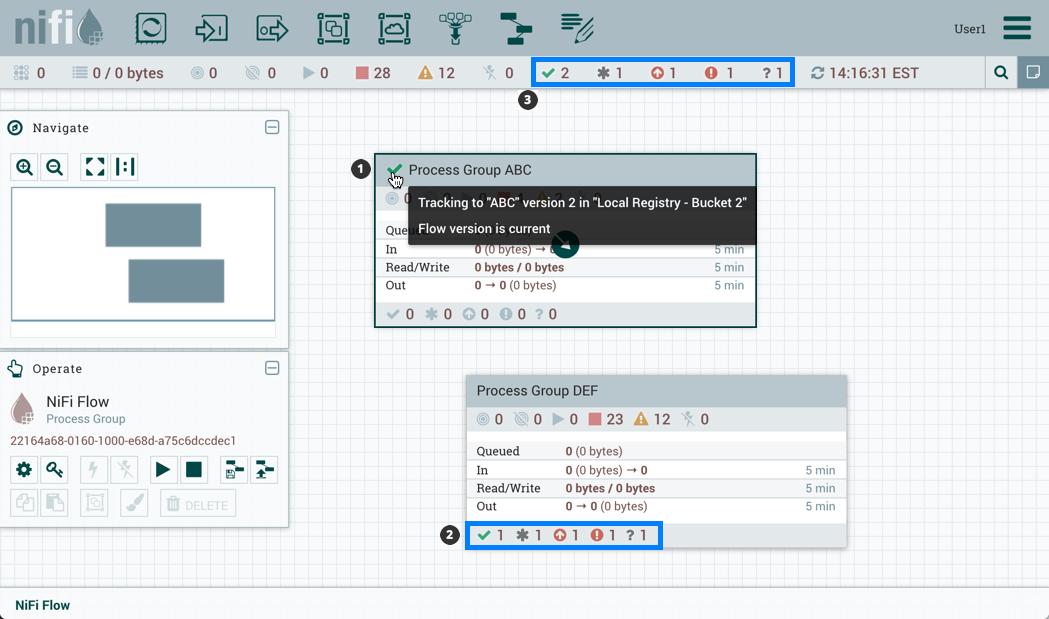
Task: Open global search with the magnifier icon
Action: pyautogui.click(x=1001, y=71)
